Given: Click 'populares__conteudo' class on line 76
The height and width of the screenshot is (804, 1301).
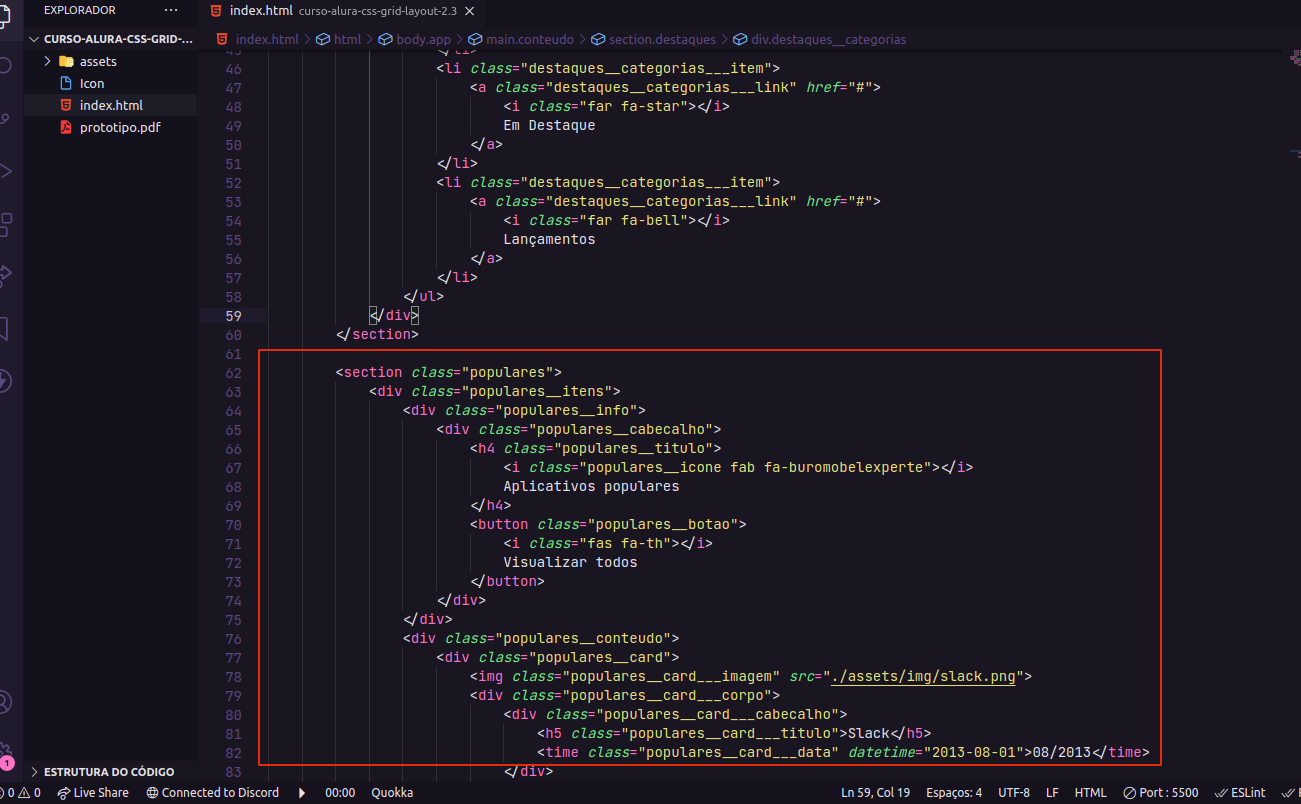Looking at the screenshot, I should pyautogui.click(x=587, y=638).
